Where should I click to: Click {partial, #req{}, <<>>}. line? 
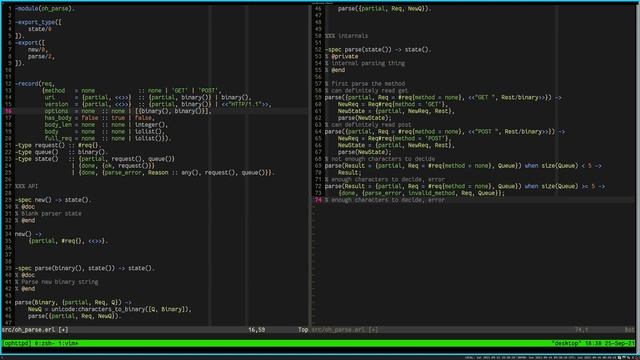(x=68, y=241)
